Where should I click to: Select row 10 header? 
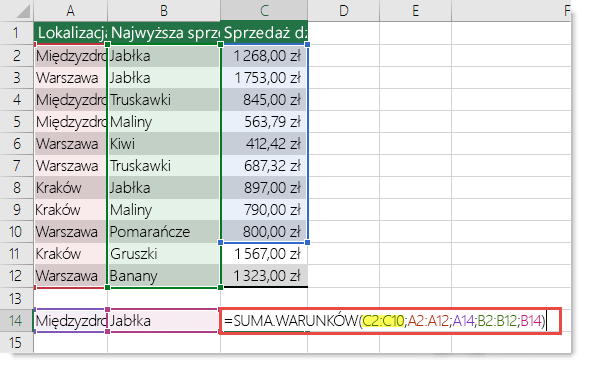coord(16,231)
